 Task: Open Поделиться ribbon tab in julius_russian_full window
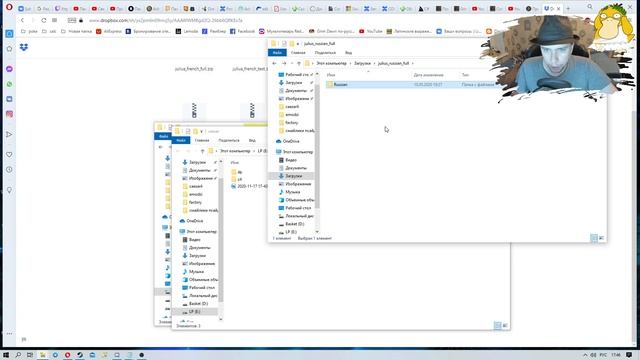pos(325,53)
